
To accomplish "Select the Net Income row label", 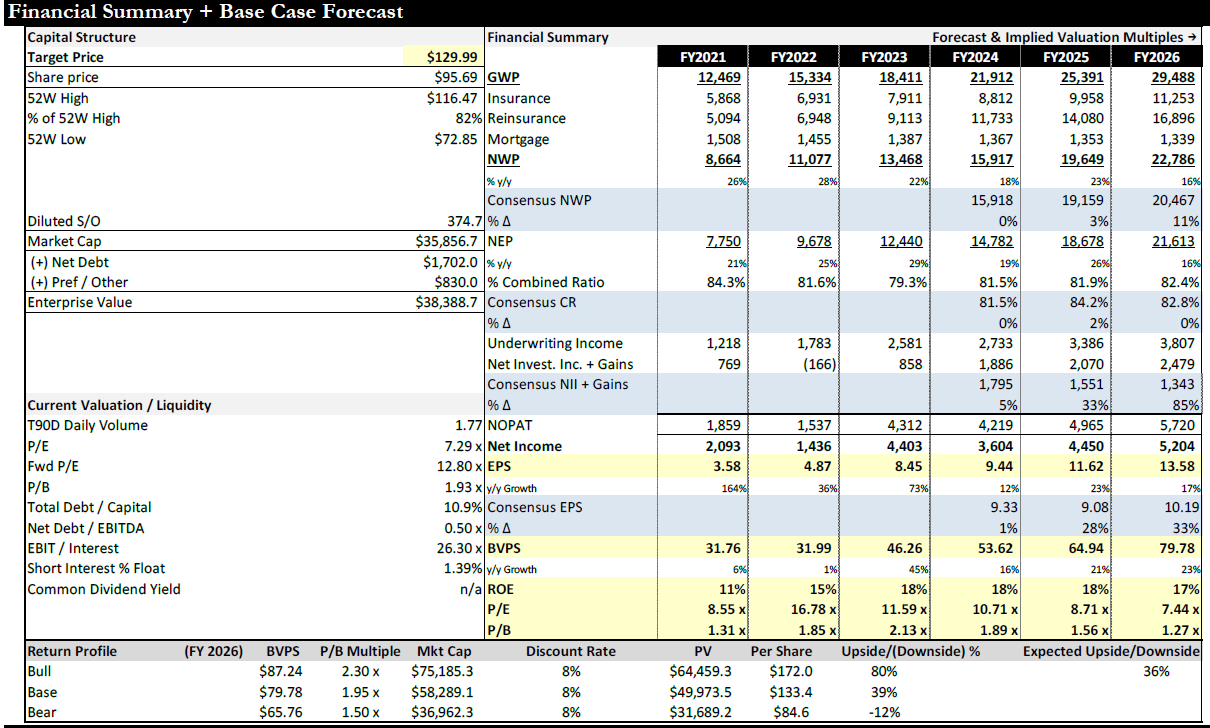I will click(x=525, y=446).
